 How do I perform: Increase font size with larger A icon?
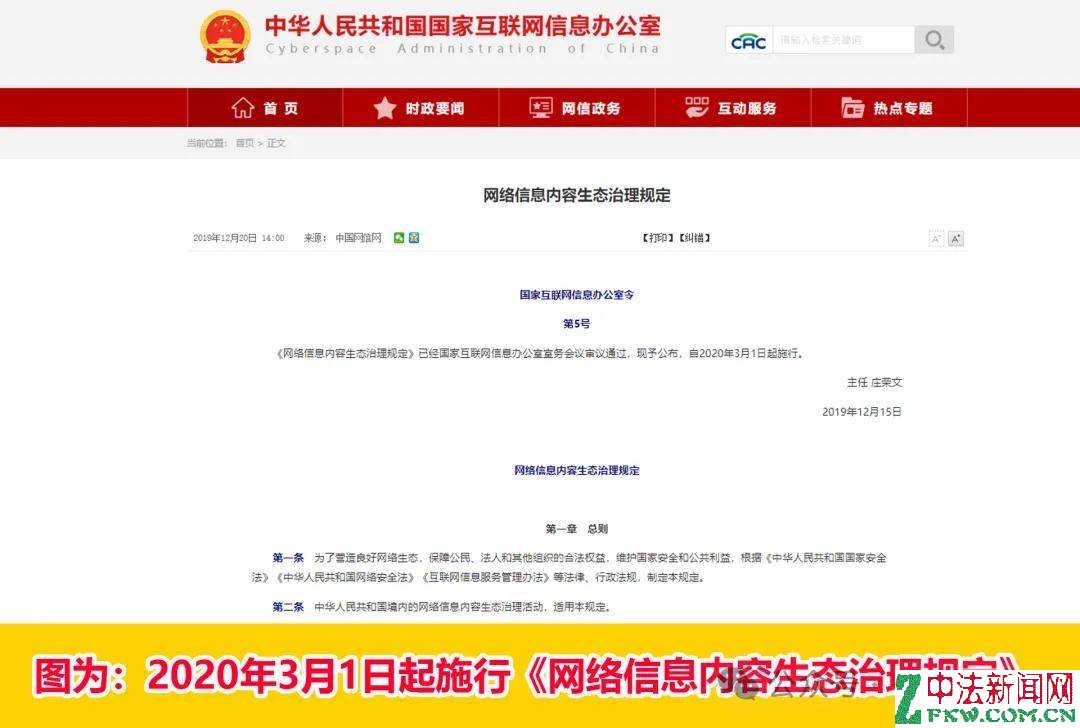pyautogui.click(x=955, y=239)
